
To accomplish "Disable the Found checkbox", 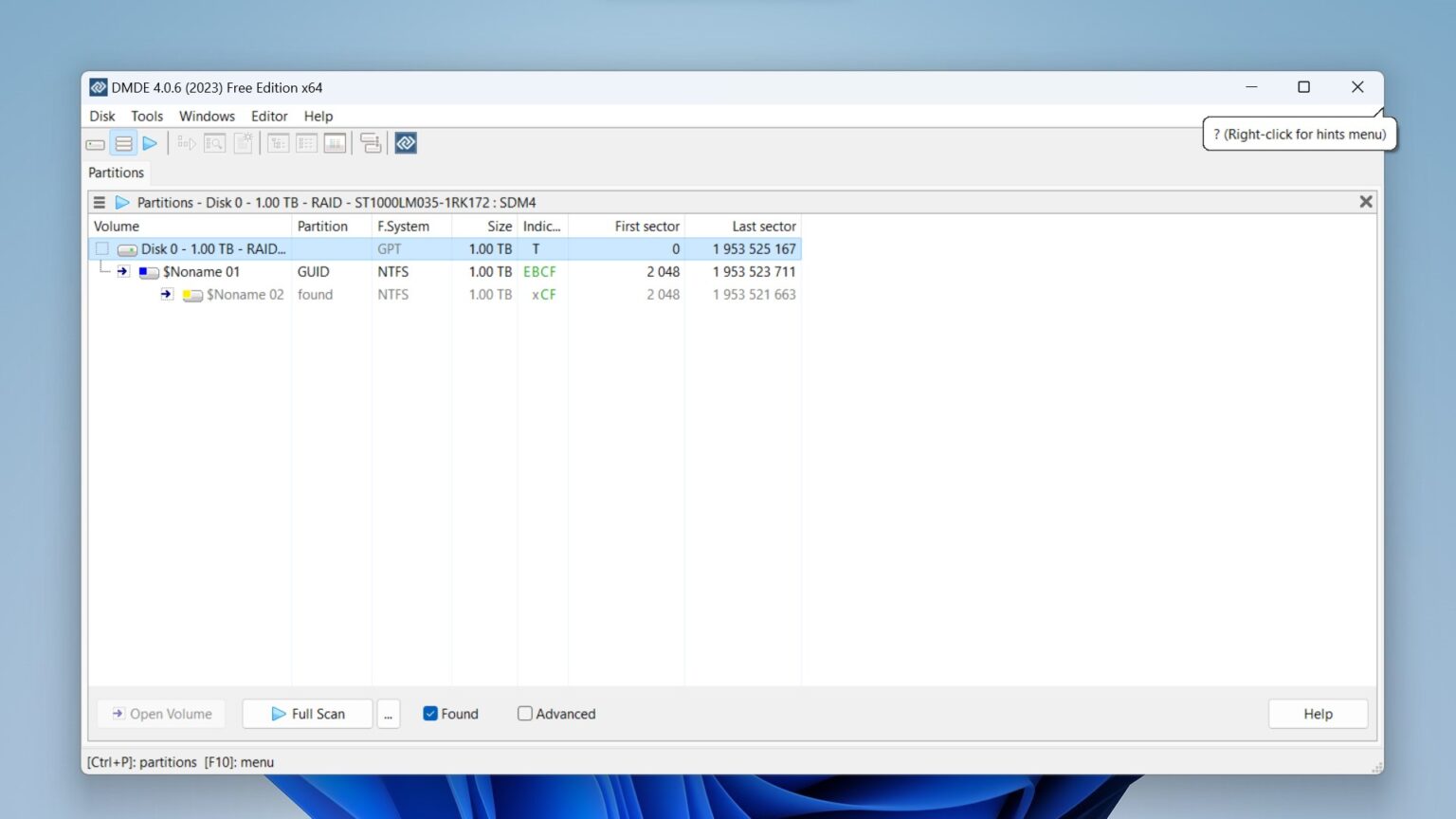I will tap(430, 713).
